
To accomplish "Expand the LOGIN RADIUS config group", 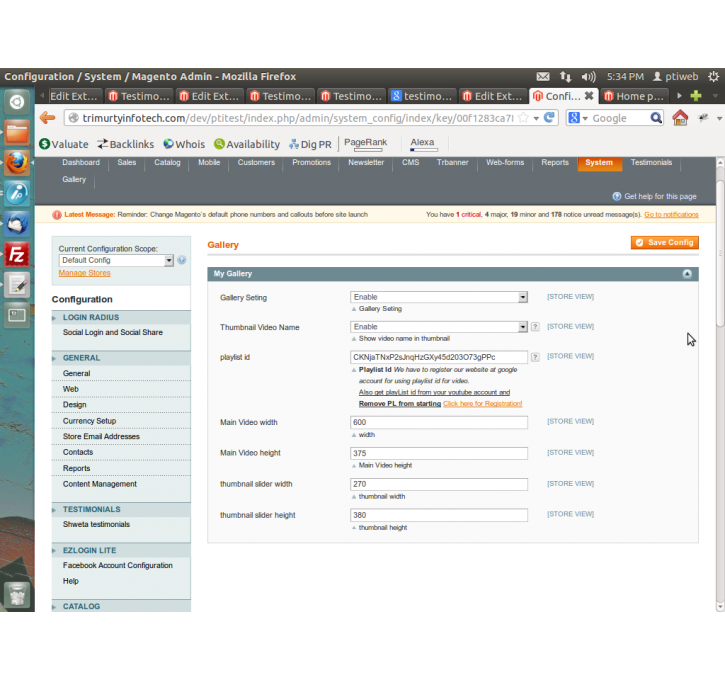I will (121, 317).
